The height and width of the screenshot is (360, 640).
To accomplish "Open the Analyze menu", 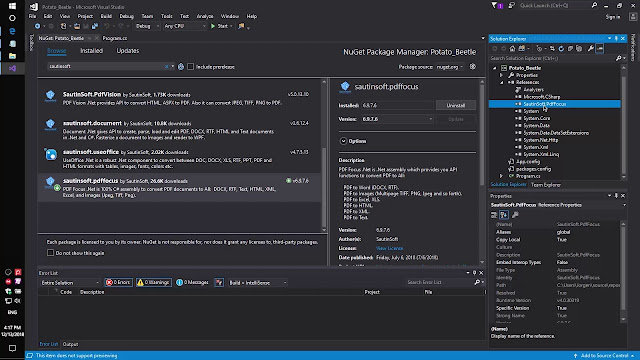I will point(205,16).
